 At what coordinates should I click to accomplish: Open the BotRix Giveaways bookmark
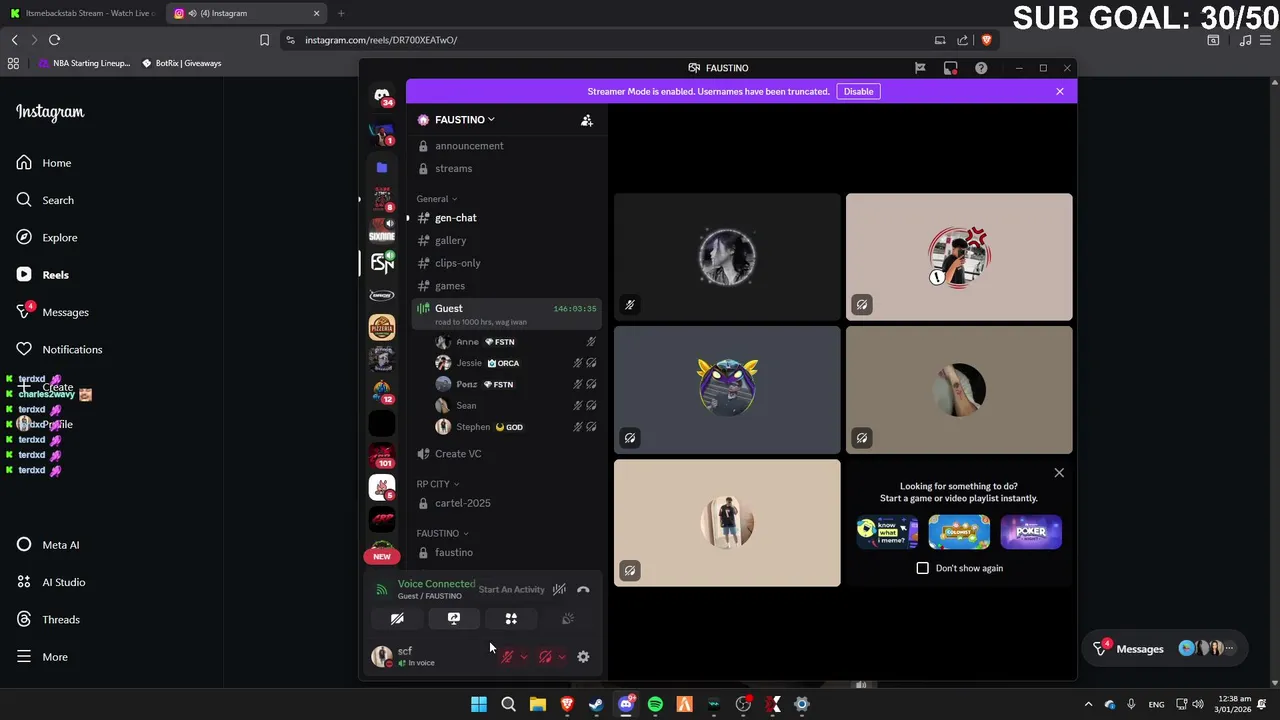pos(181,63)
